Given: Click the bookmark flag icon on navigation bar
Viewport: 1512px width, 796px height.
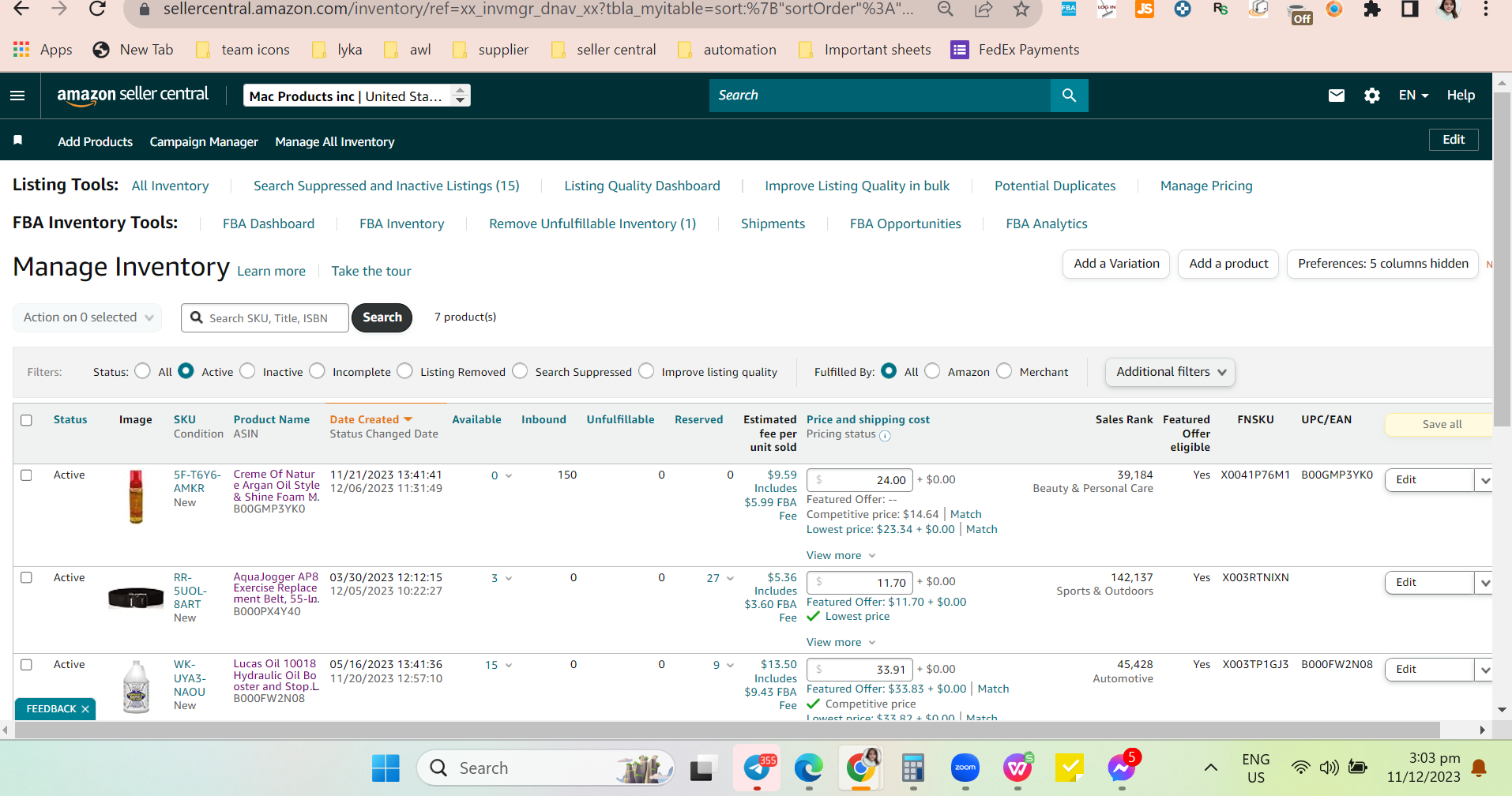Looking at the screenshot, I should click(17, 141).
